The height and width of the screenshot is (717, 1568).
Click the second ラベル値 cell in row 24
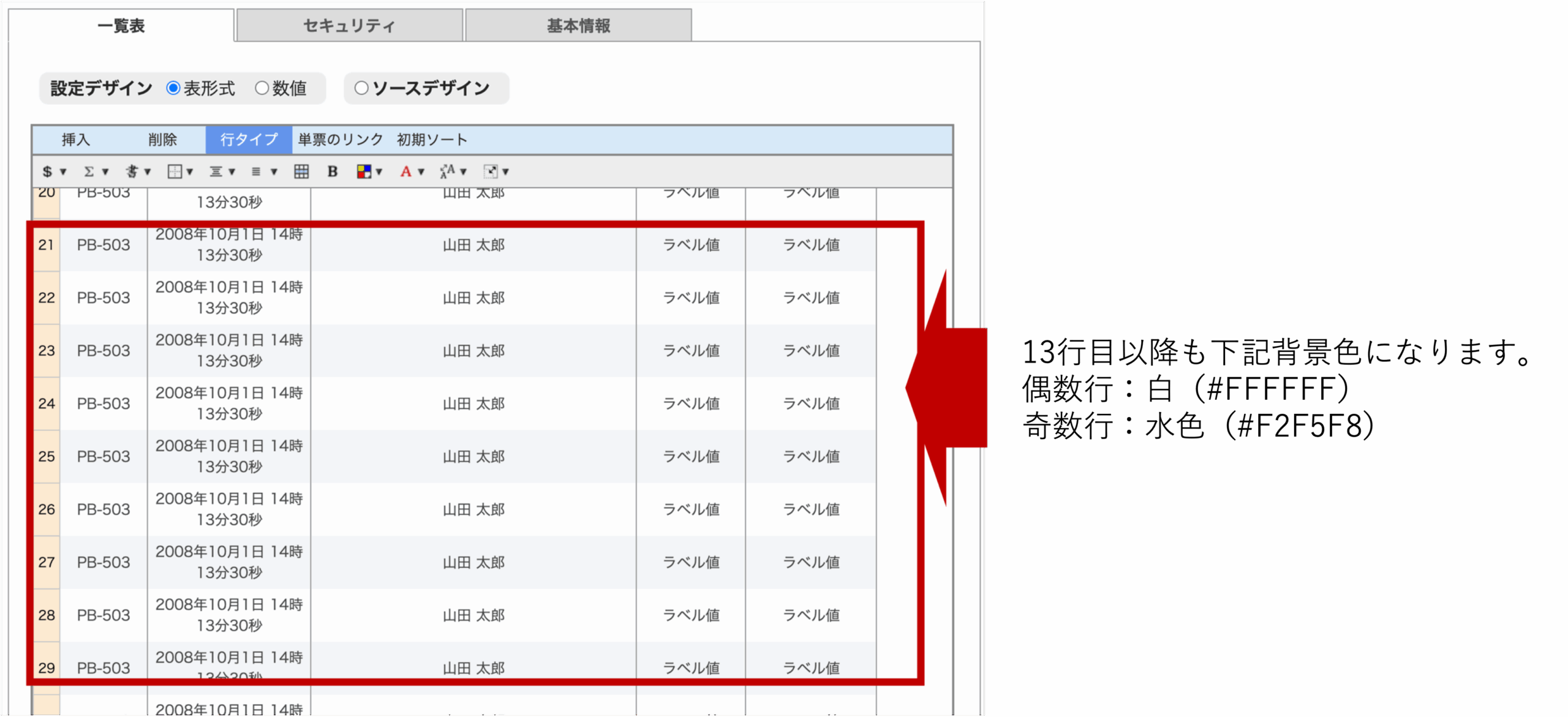[x=811, y=404]
